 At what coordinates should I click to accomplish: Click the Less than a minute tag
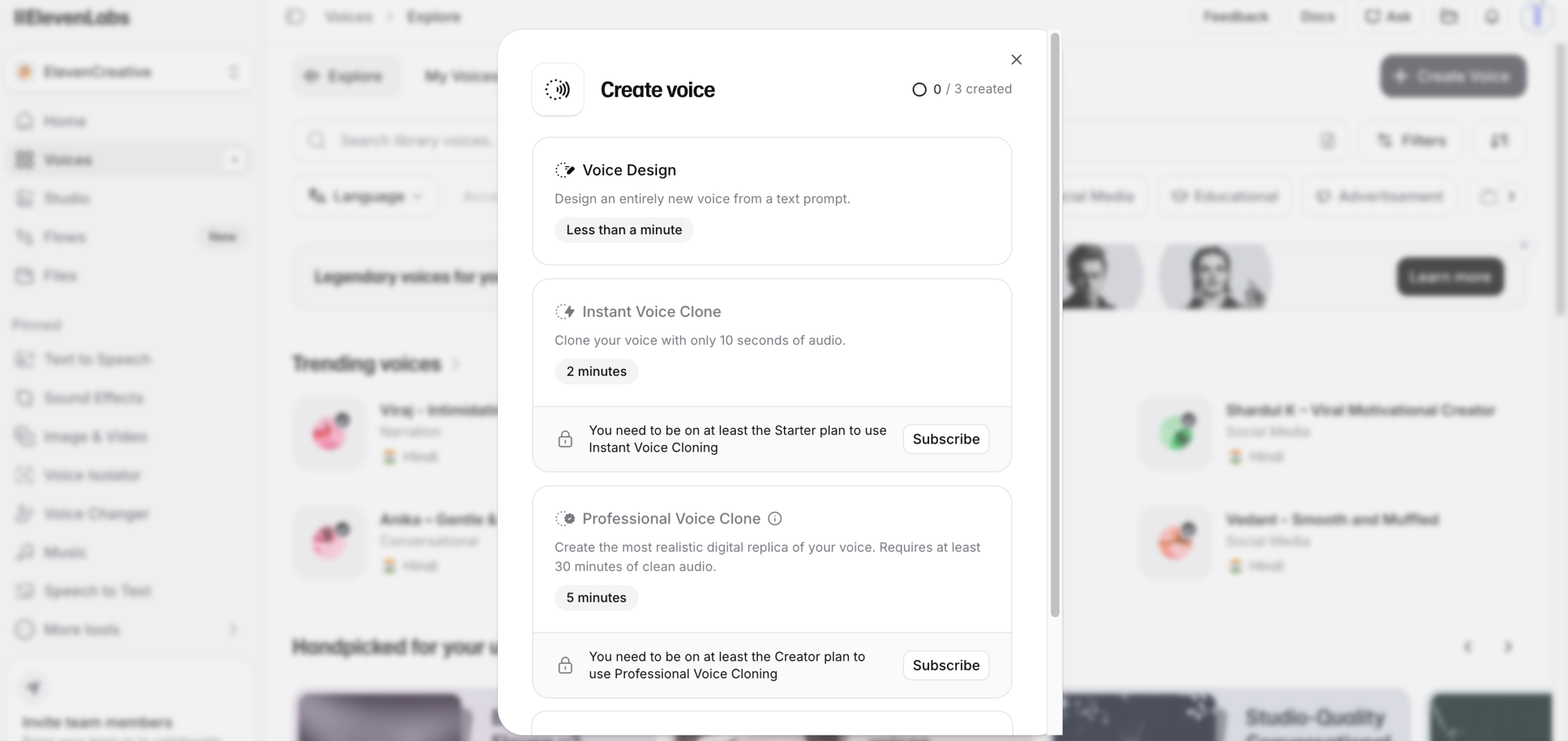[x=624, y=230]
